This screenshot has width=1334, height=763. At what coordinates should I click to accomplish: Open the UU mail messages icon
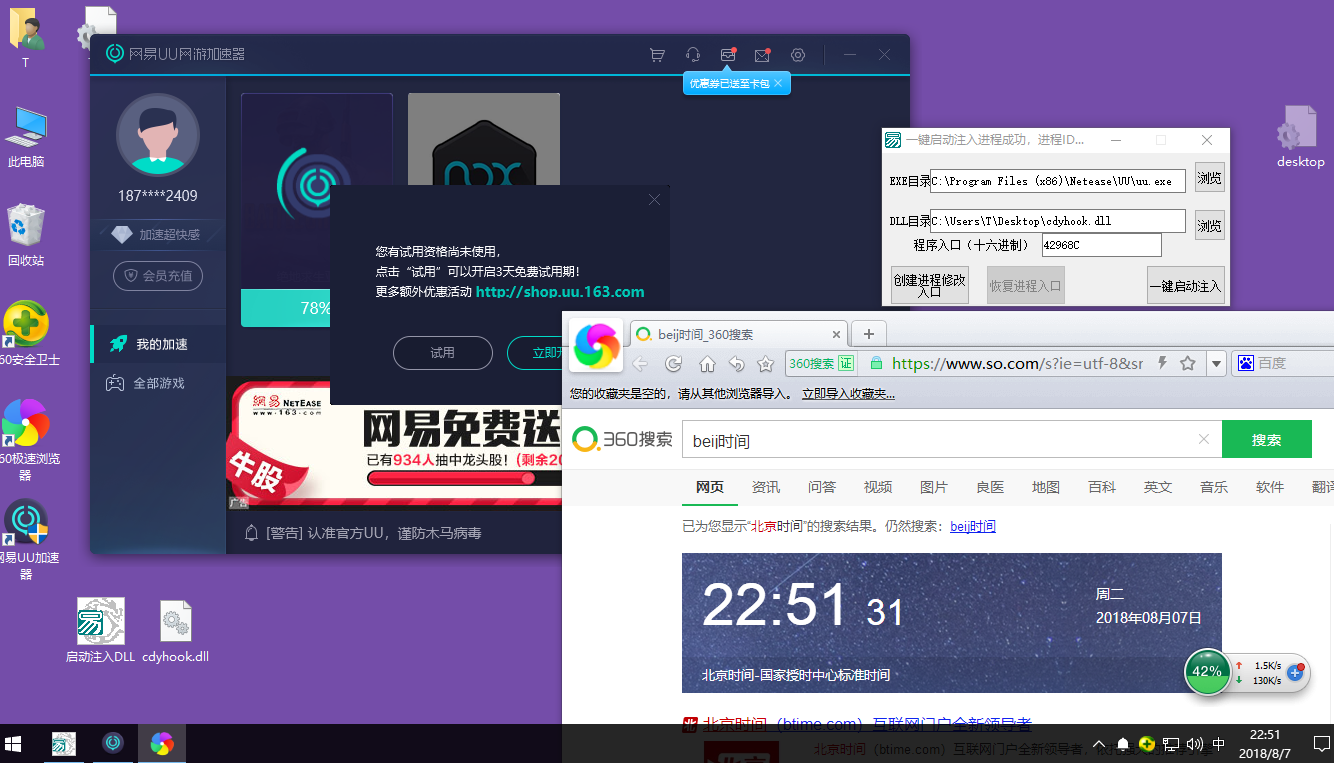(763, 55)
